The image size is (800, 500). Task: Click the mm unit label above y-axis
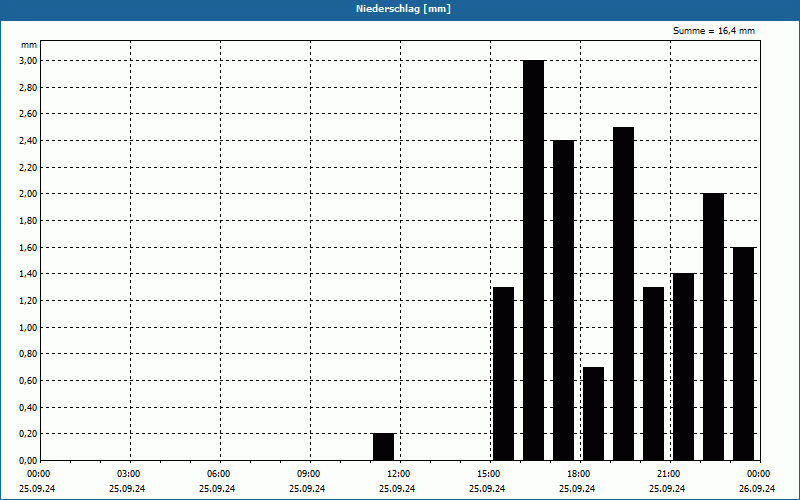pyautogui.click(x=29, y=45)
